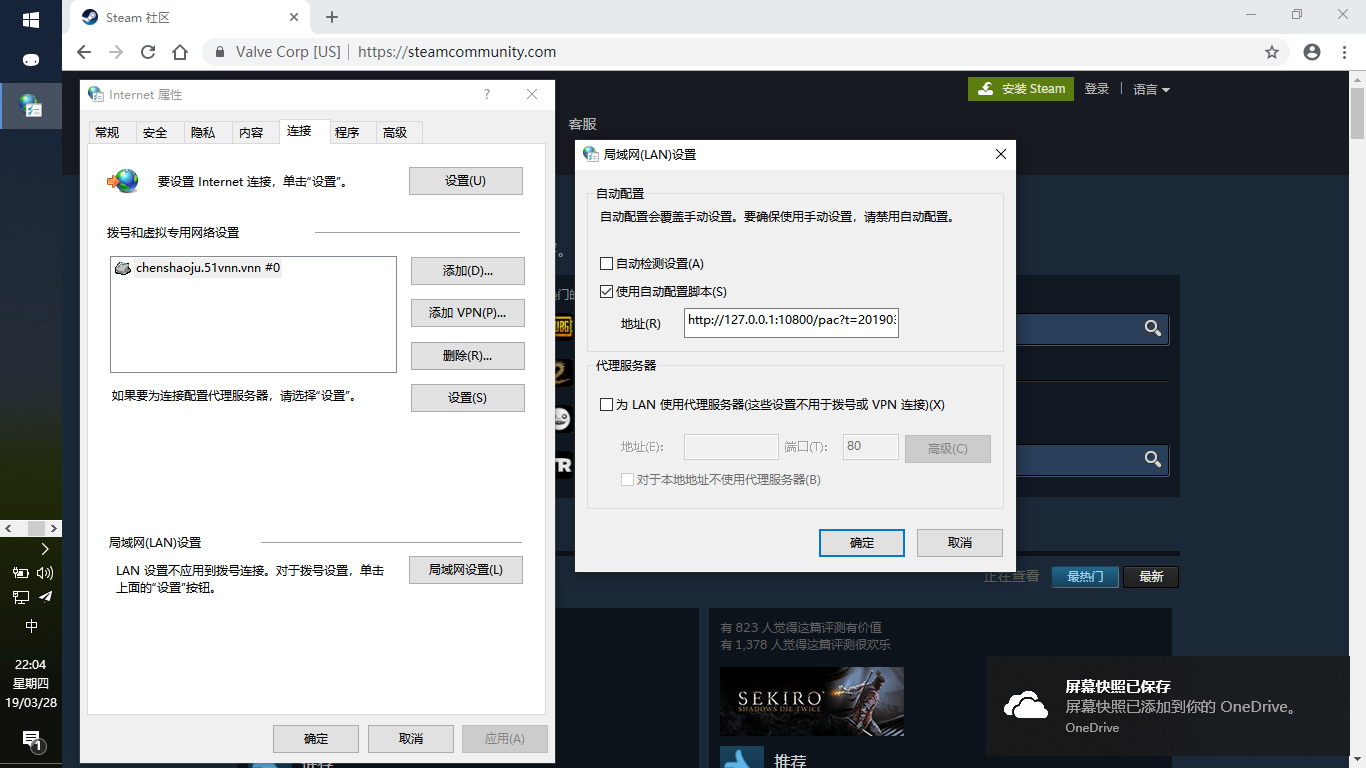The height and width of the screenshot is (768, 1366).
Task: Enable 自动检测设置 checkbox
Action: (605, 264)
